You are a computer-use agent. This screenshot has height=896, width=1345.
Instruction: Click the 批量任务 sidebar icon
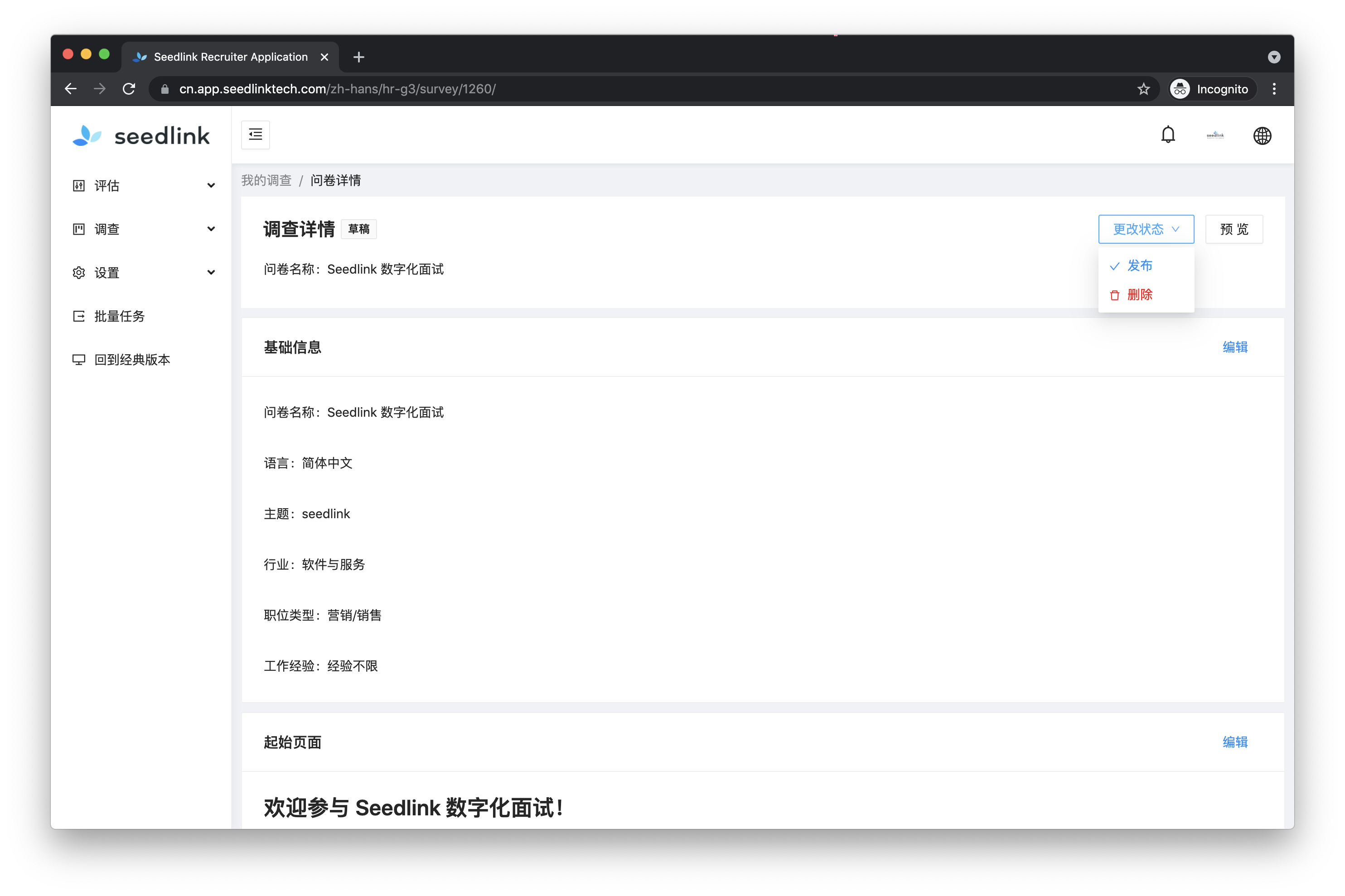pyautogui.click(x=79, y=316)
